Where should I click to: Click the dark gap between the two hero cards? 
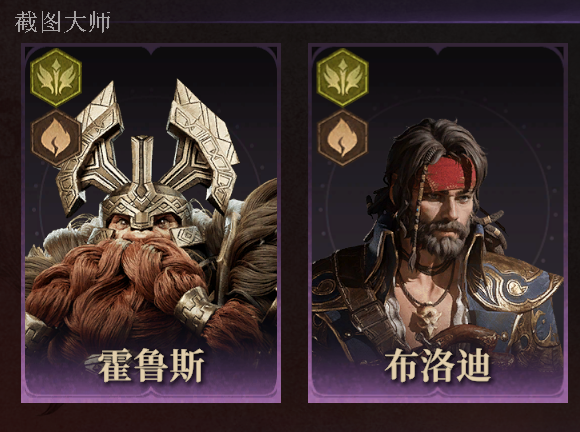click(x=294, y=222)
